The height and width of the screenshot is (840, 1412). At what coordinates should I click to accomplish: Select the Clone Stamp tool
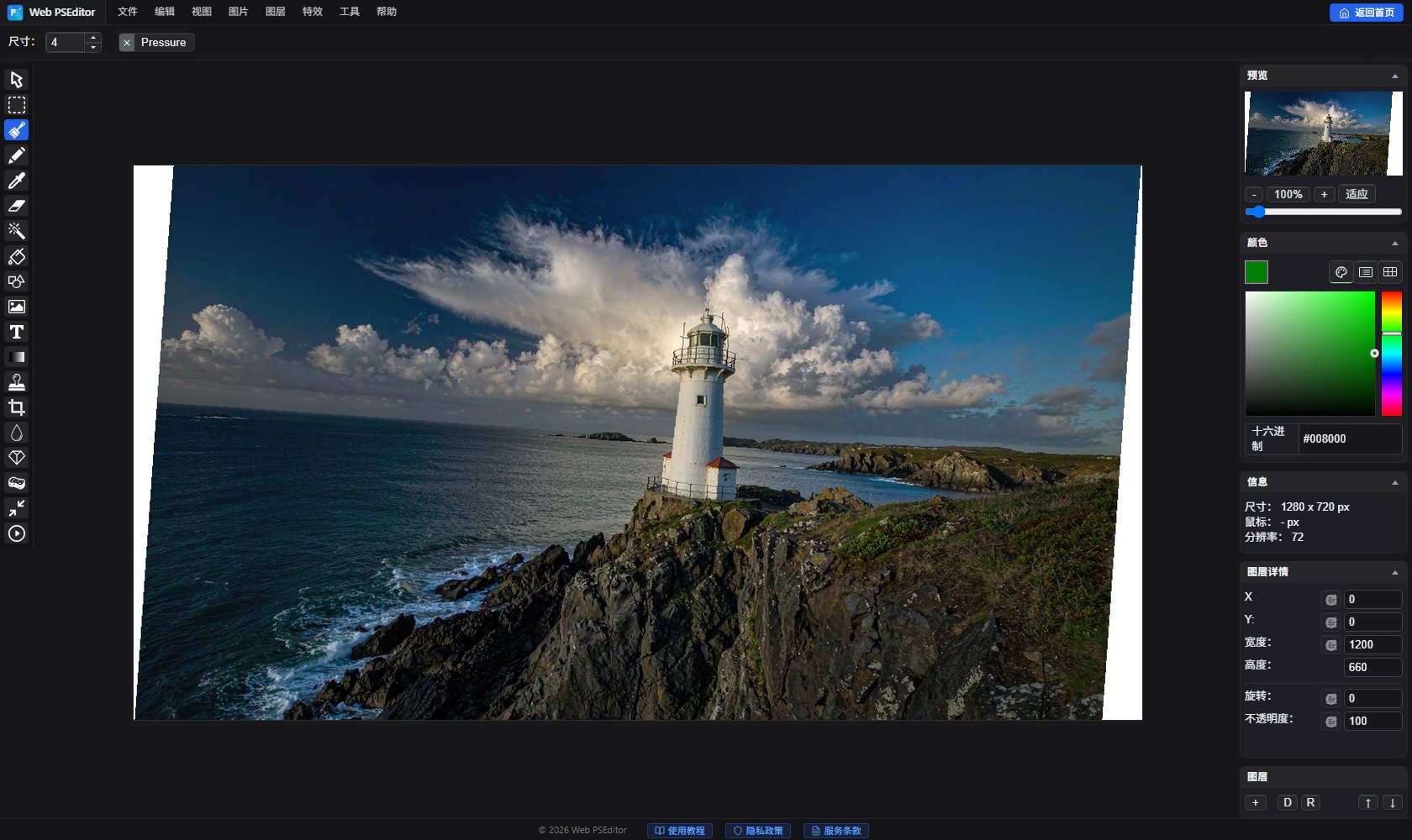point(17,382)
